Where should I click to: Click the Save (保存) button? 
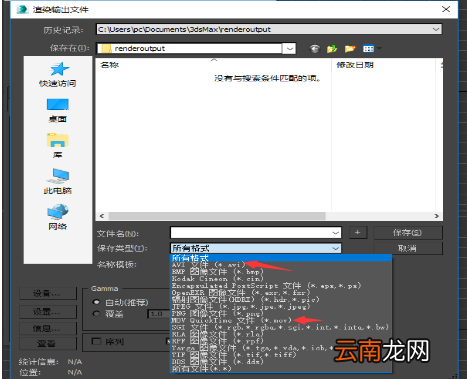(x=408, y=233)
